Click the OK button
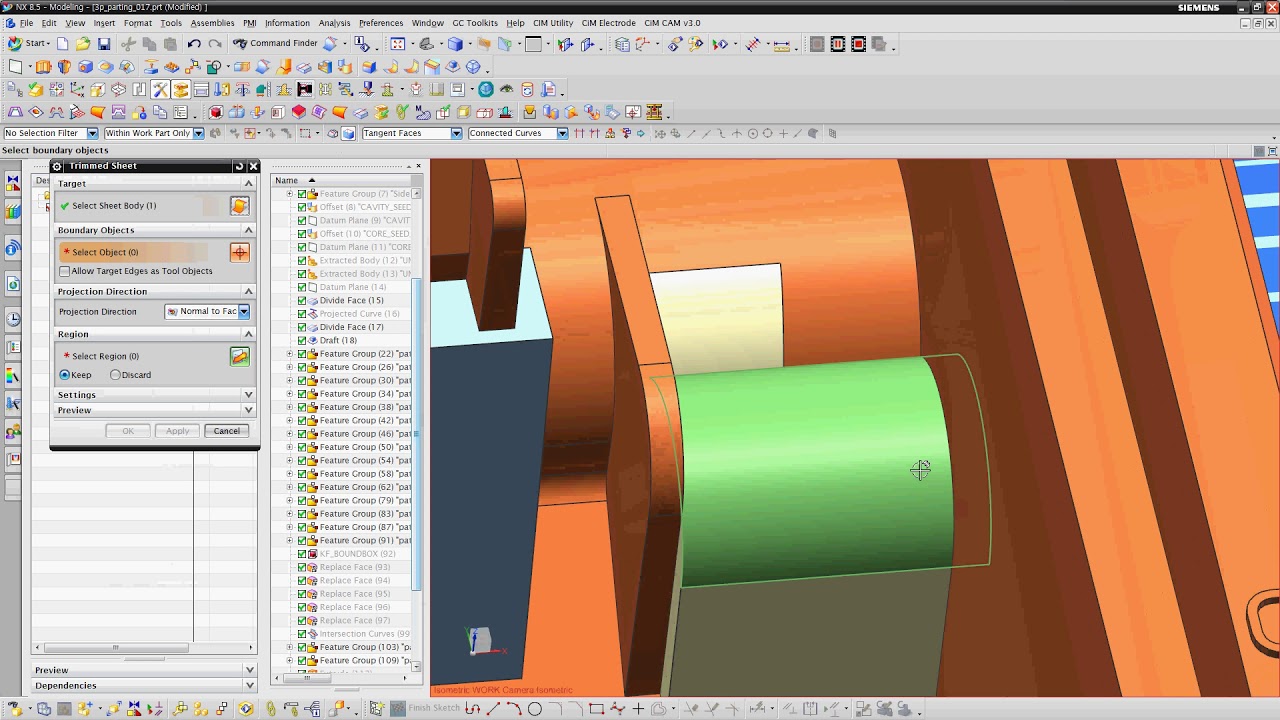Image resolution: width=1280 pixels, height=720 pixels. pyautogui.click(x=128, y=431)
